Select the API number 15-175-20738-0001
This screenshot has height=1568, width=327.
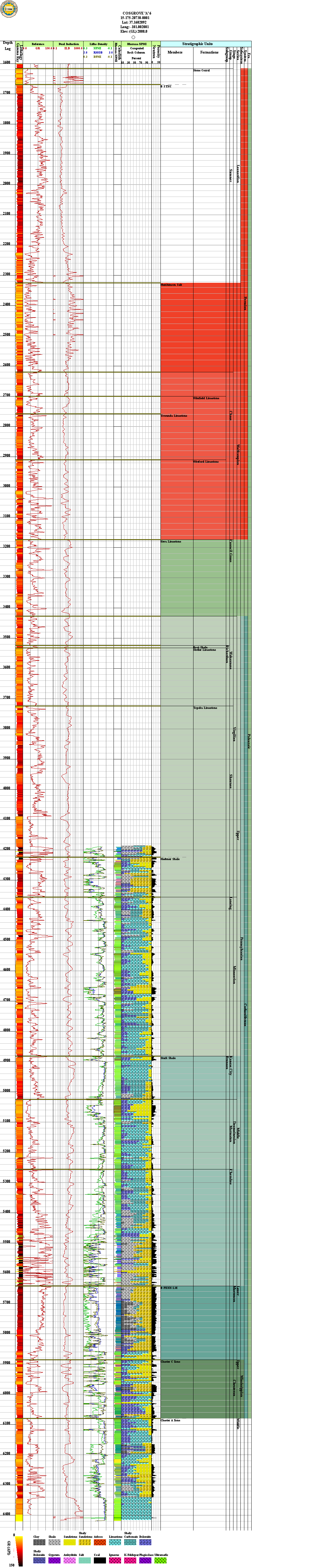pos(135,18)
